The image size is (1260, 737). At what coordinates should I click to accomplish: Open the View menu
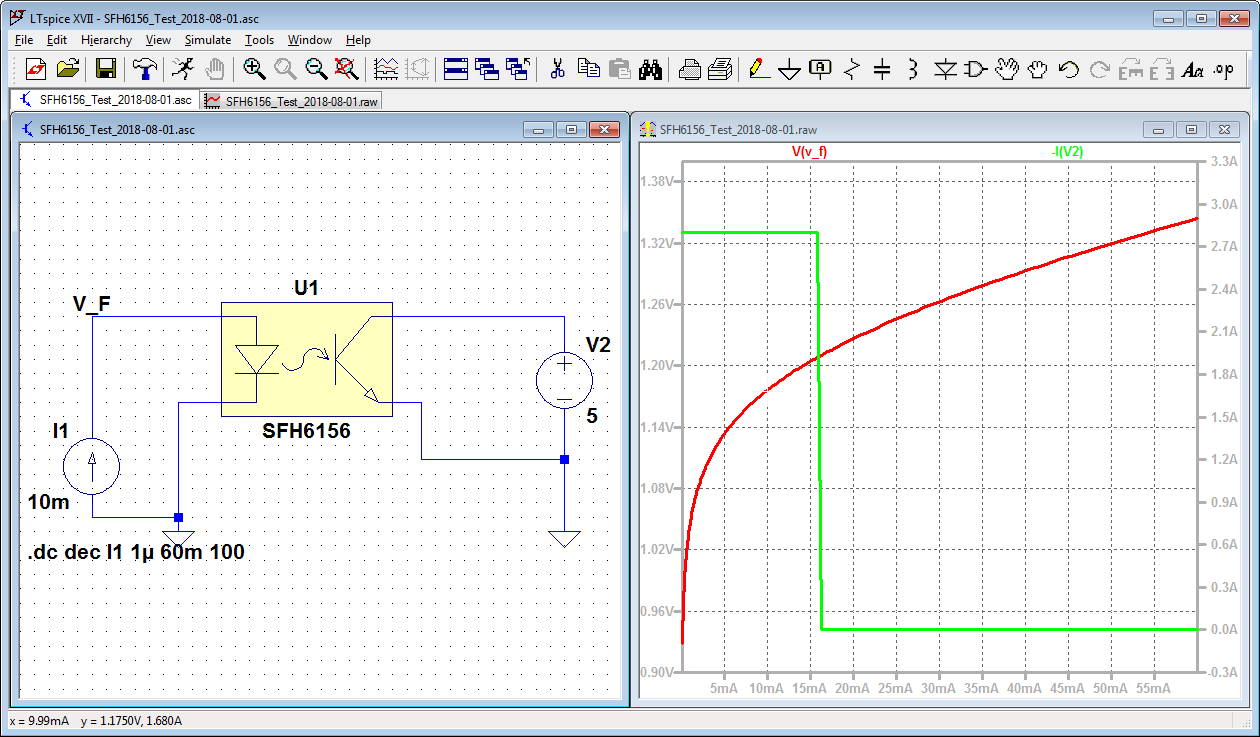pyautogui.click(x=158, y=40)
